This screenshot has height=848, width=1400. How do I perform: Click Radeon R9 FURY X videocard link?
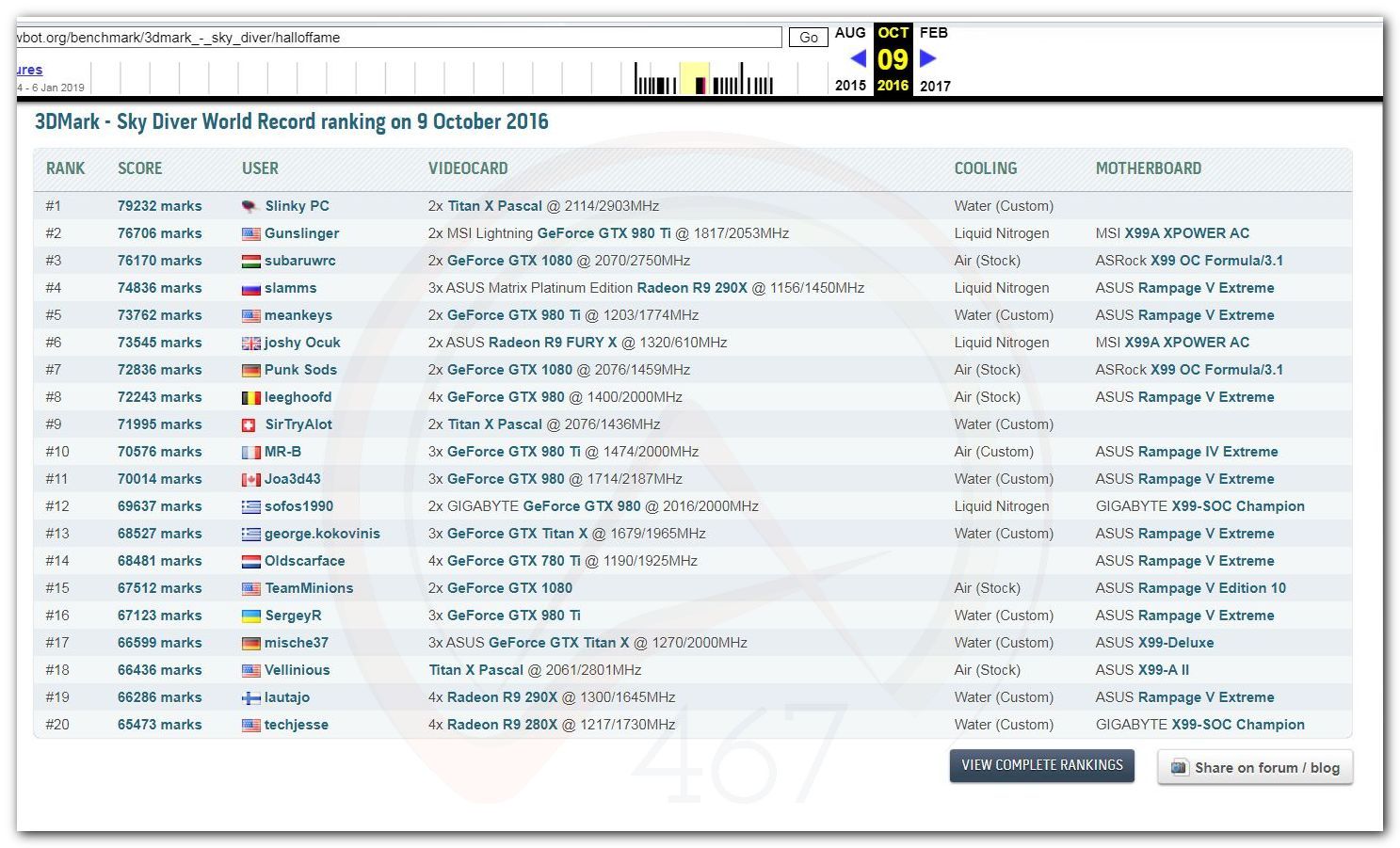point(553,343)
